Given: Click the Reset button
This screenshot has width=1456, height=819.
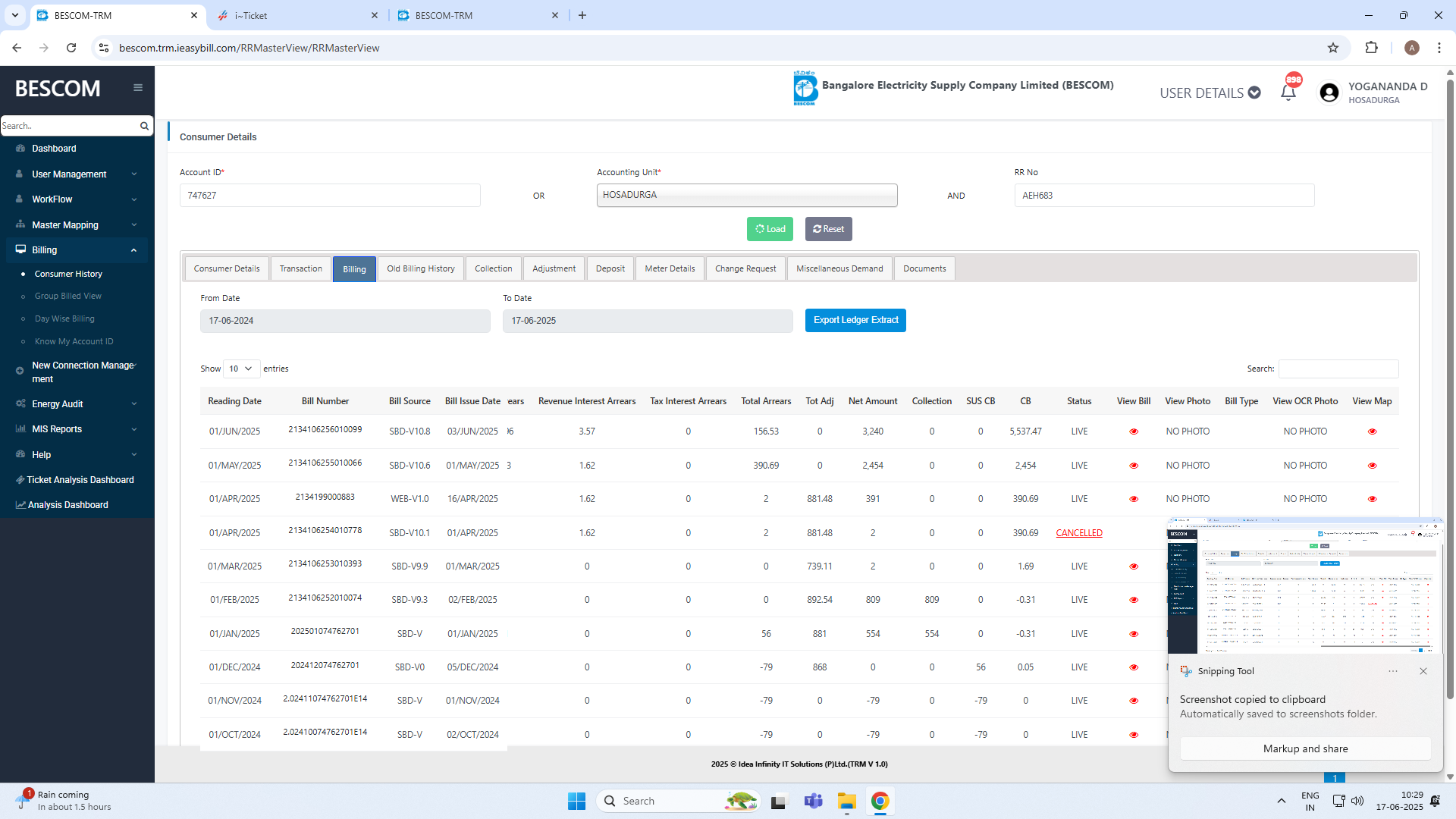Looking at the screenshot, I should coord(828,229).
